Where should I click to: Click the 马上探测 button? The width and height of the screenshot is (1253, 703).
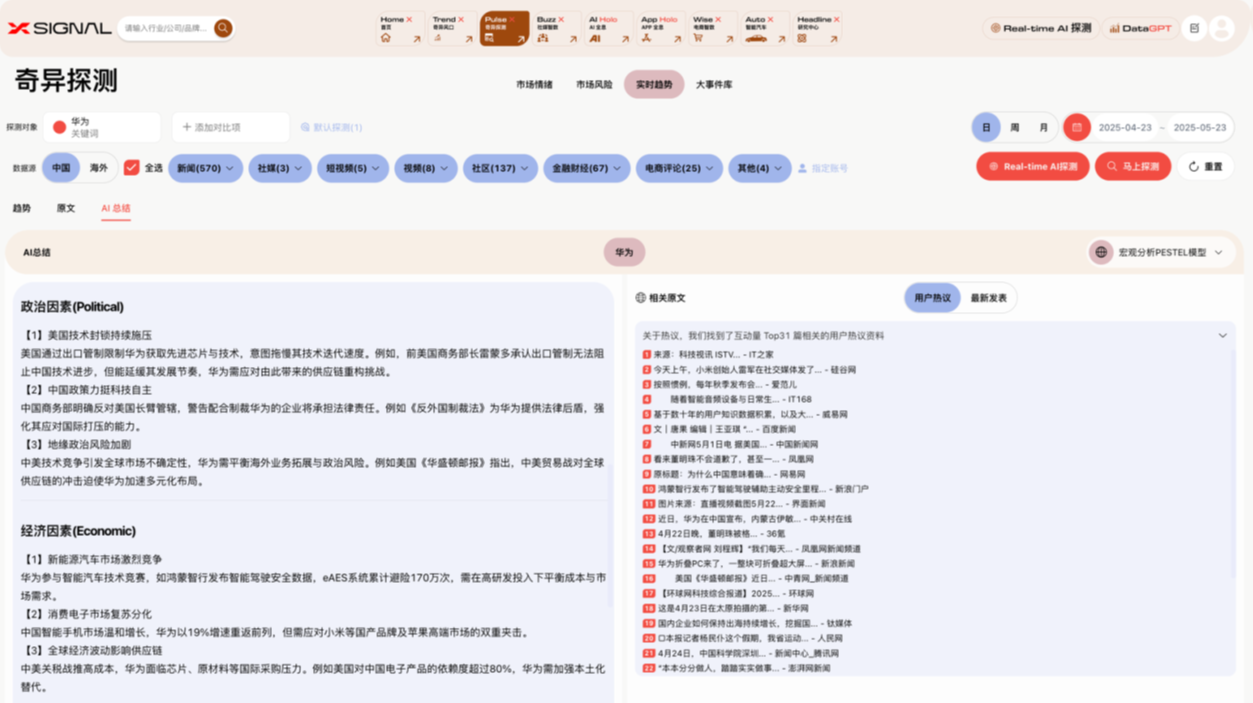click(1132, 167)
